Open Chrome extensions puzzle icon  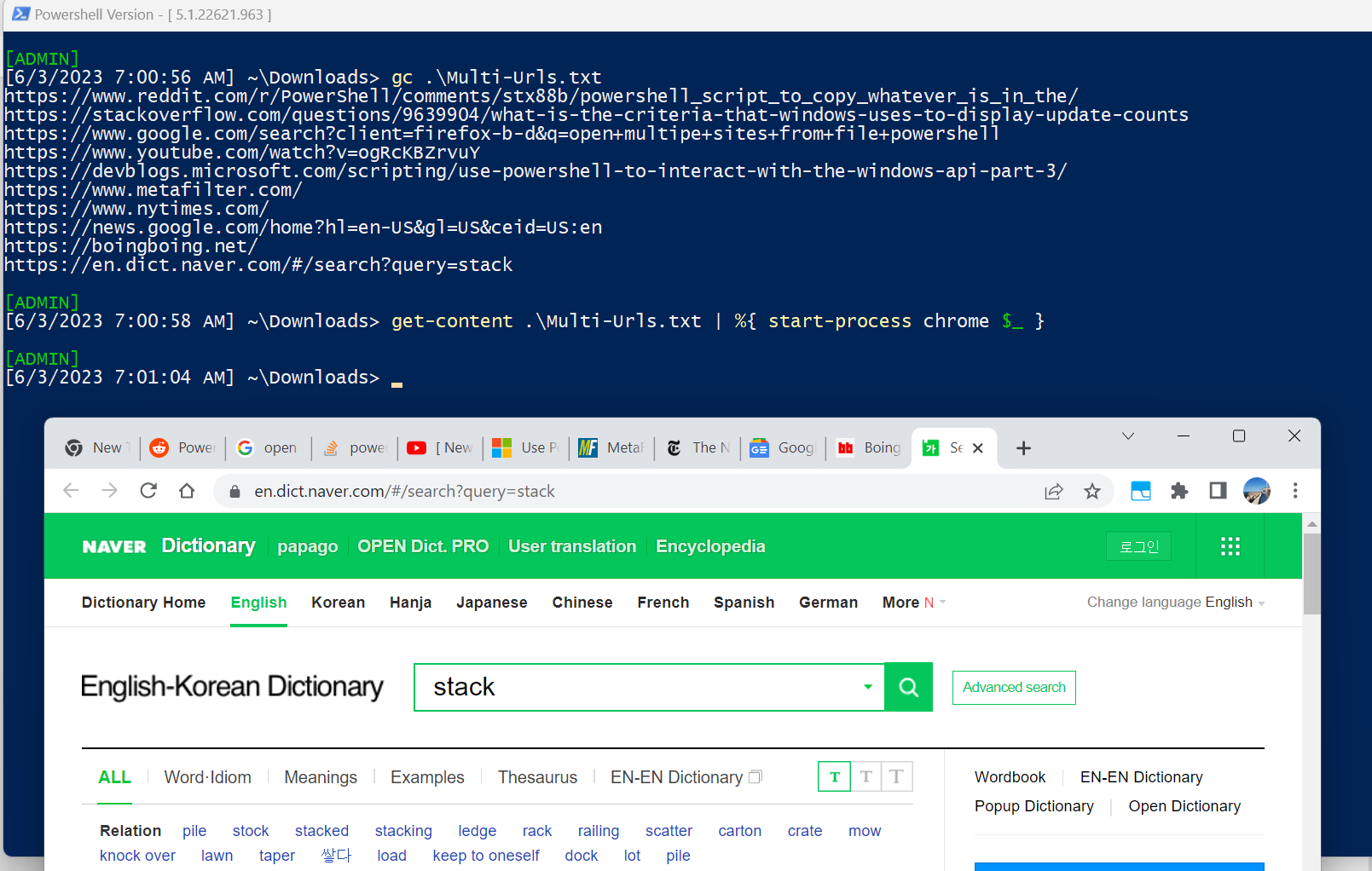coord(1179,491)
